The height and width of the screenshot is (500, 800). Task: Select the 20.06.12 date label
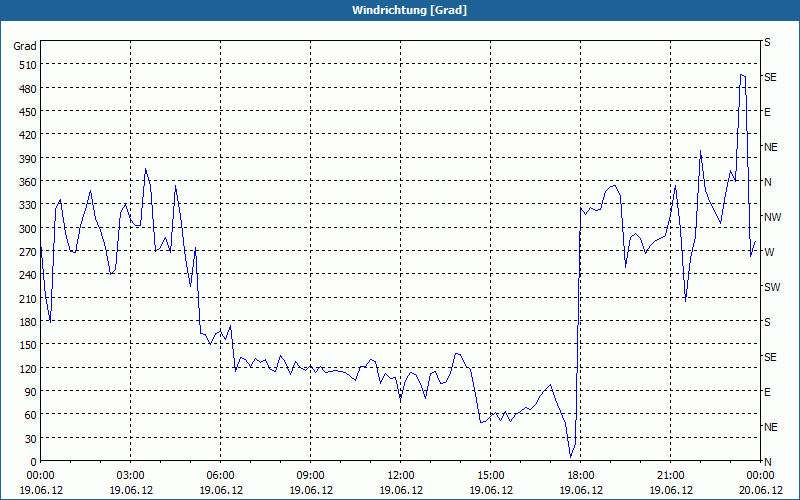click(761, 490)
